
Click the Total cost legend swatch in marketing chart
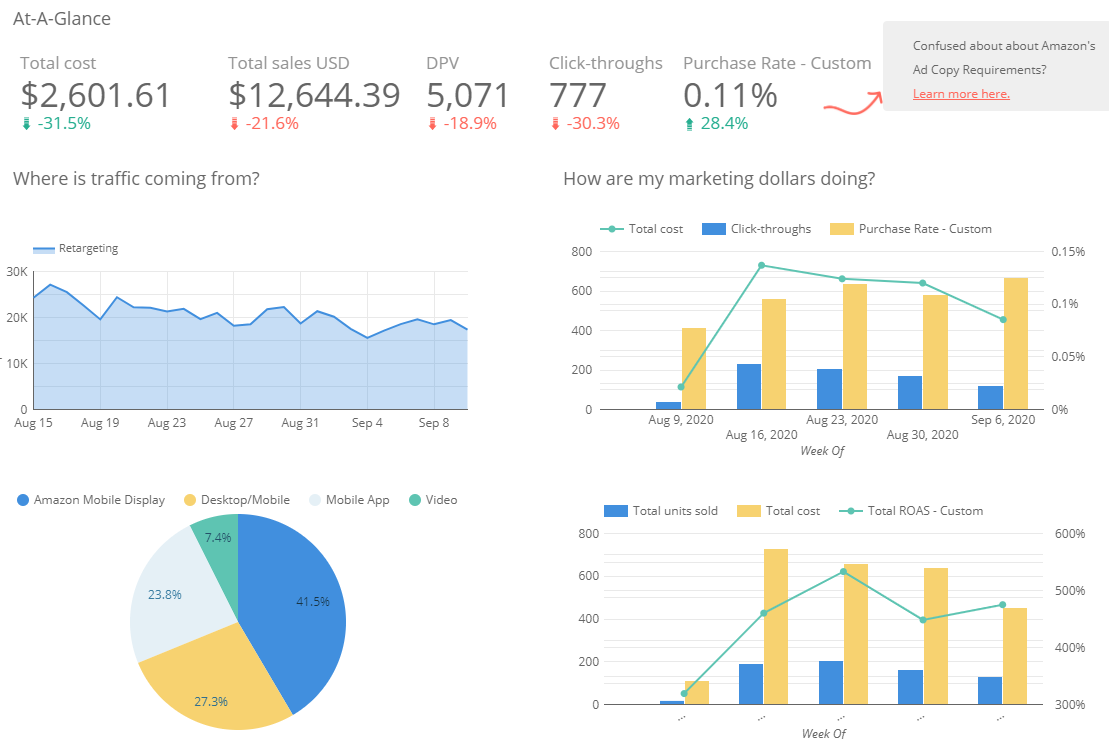pyautogui.click(x=611, y=229)
